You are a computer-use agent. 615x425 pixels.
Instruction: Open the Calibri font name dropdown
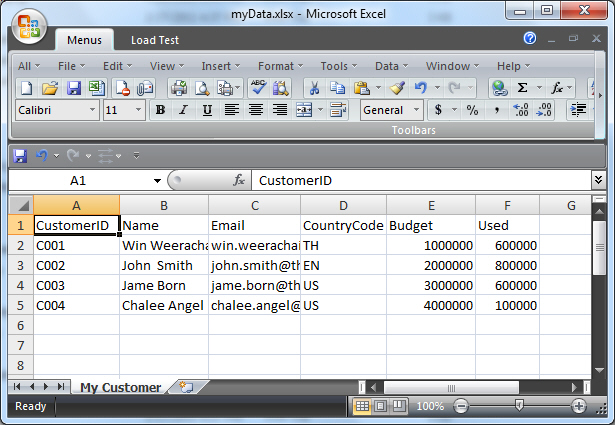(x=93, y=110)
